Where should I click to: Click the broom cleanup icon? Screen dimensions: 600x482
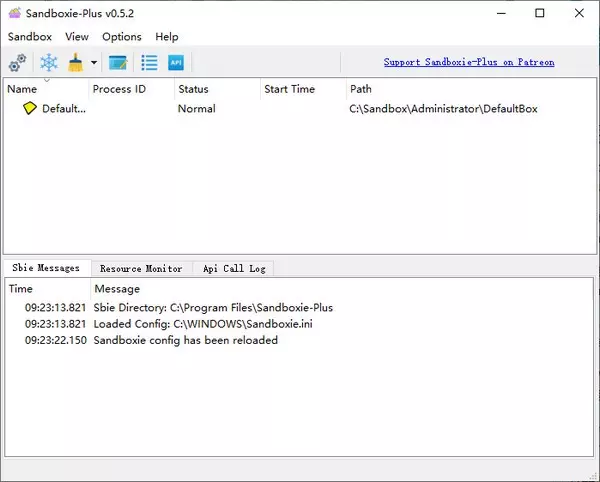click(x=76, y=63)
